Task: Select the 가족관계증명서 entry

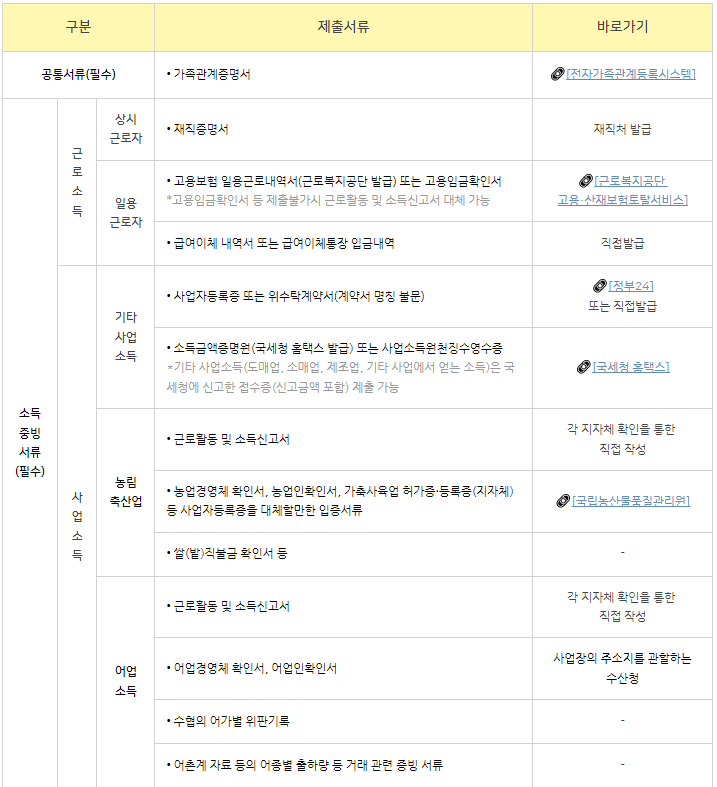Action: 209,74
